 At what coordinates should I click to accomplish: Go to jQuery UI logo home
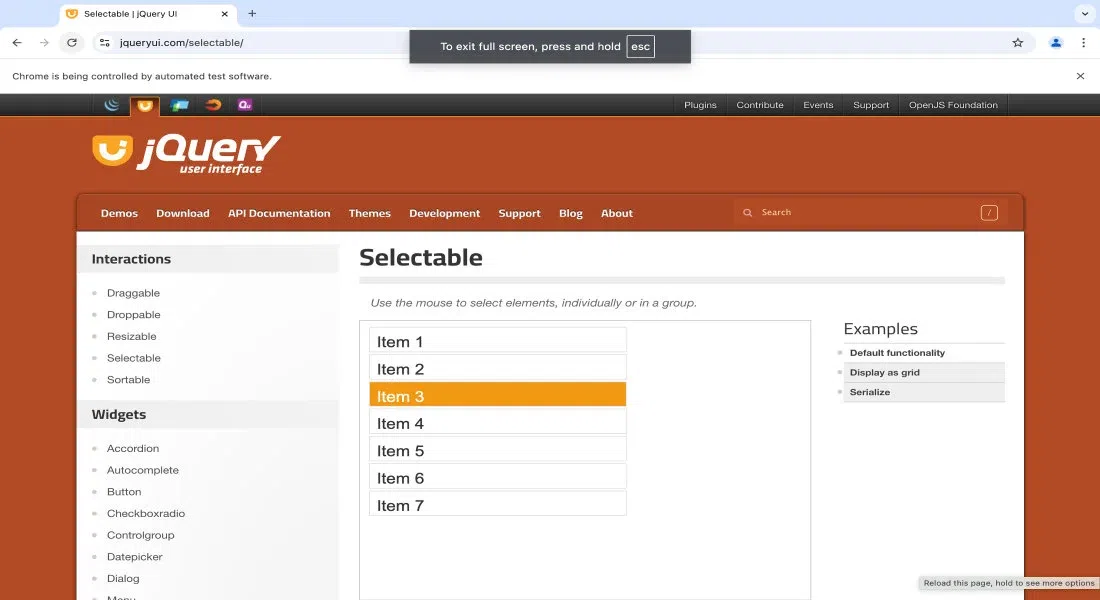click(186, 154)
